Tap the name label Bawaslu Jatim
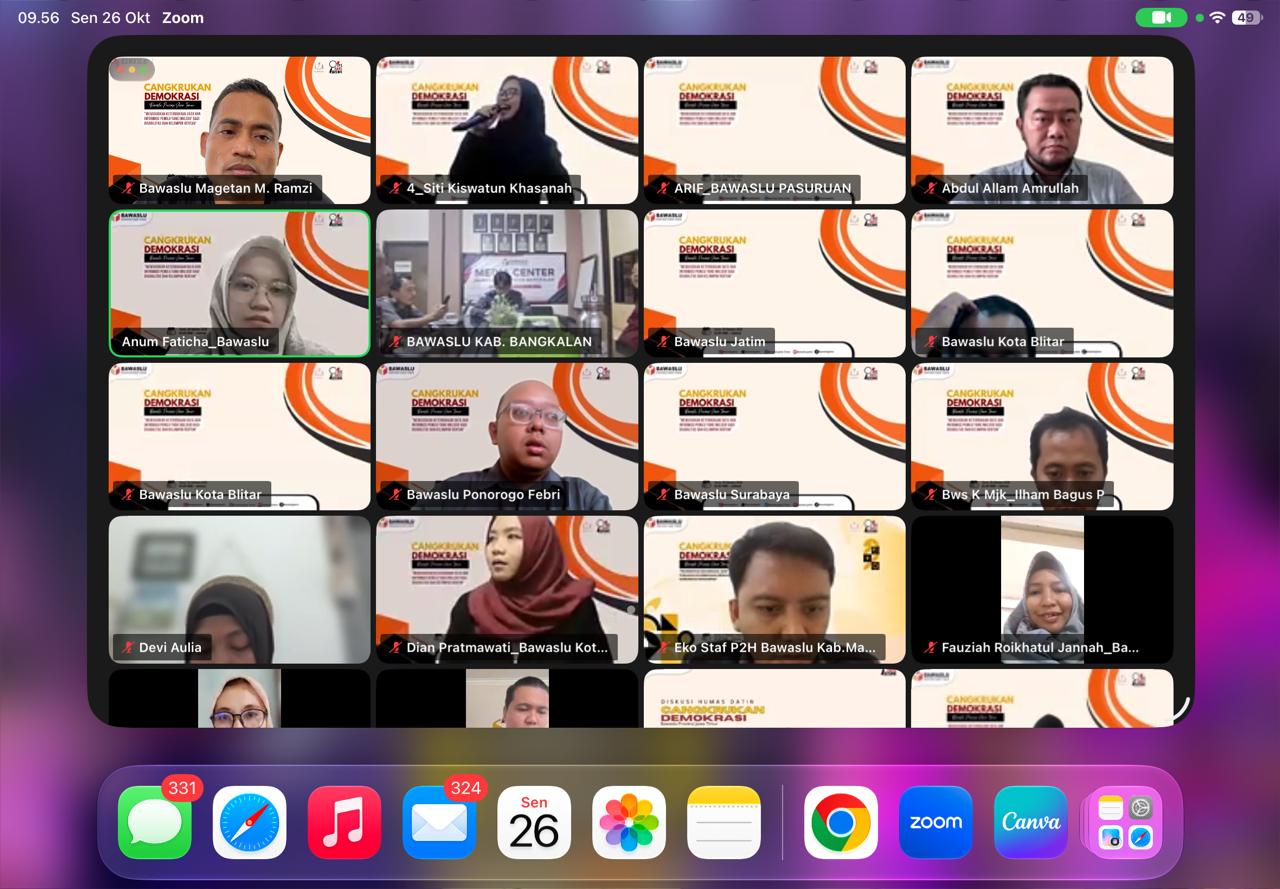The width and height of the screenshot is (1280, 889). 720,341
